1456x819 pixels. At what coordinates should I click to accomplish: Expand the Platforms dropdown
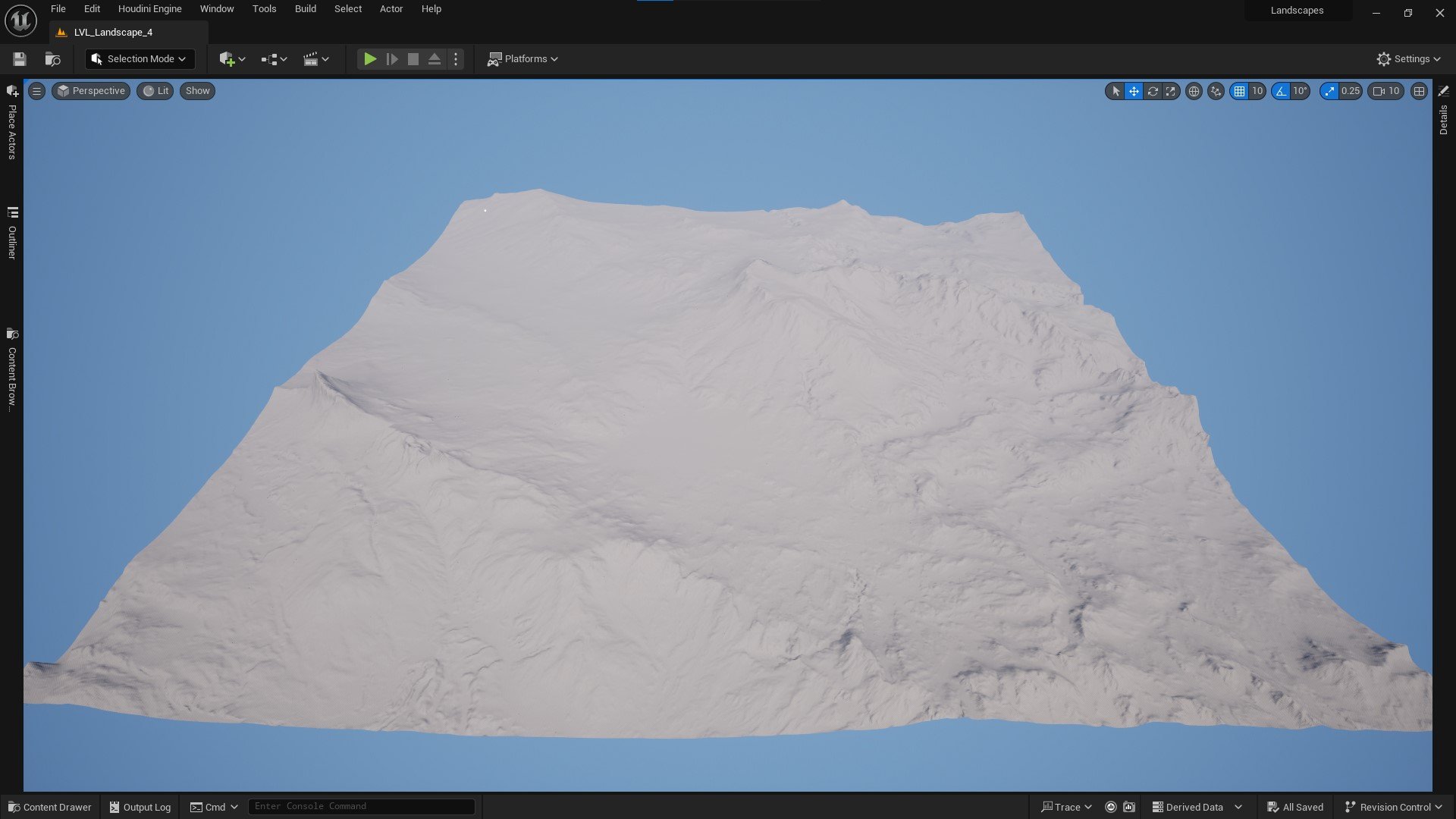[522, 59]
